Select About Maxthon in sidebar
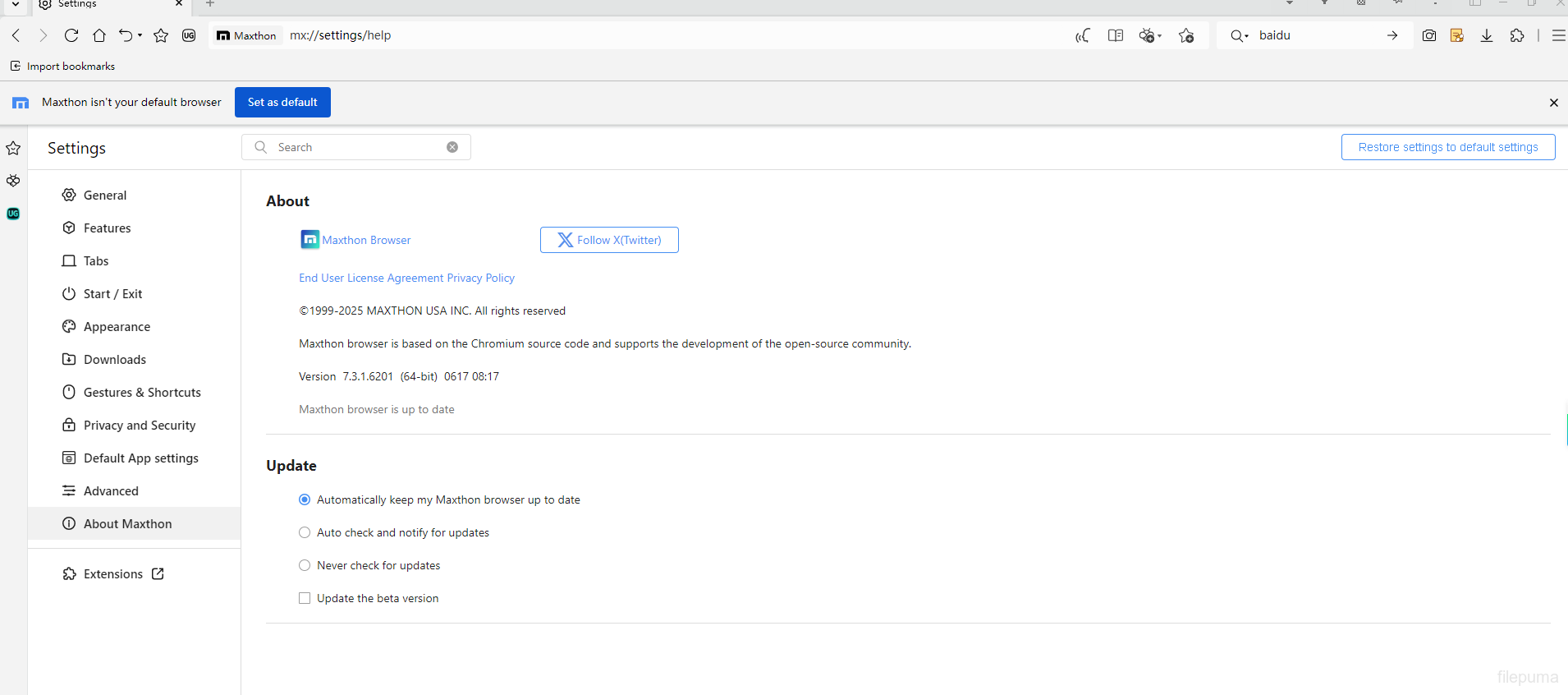This screenshot has width=1568, height=695. pyautogui.click(x=135, y=523)
